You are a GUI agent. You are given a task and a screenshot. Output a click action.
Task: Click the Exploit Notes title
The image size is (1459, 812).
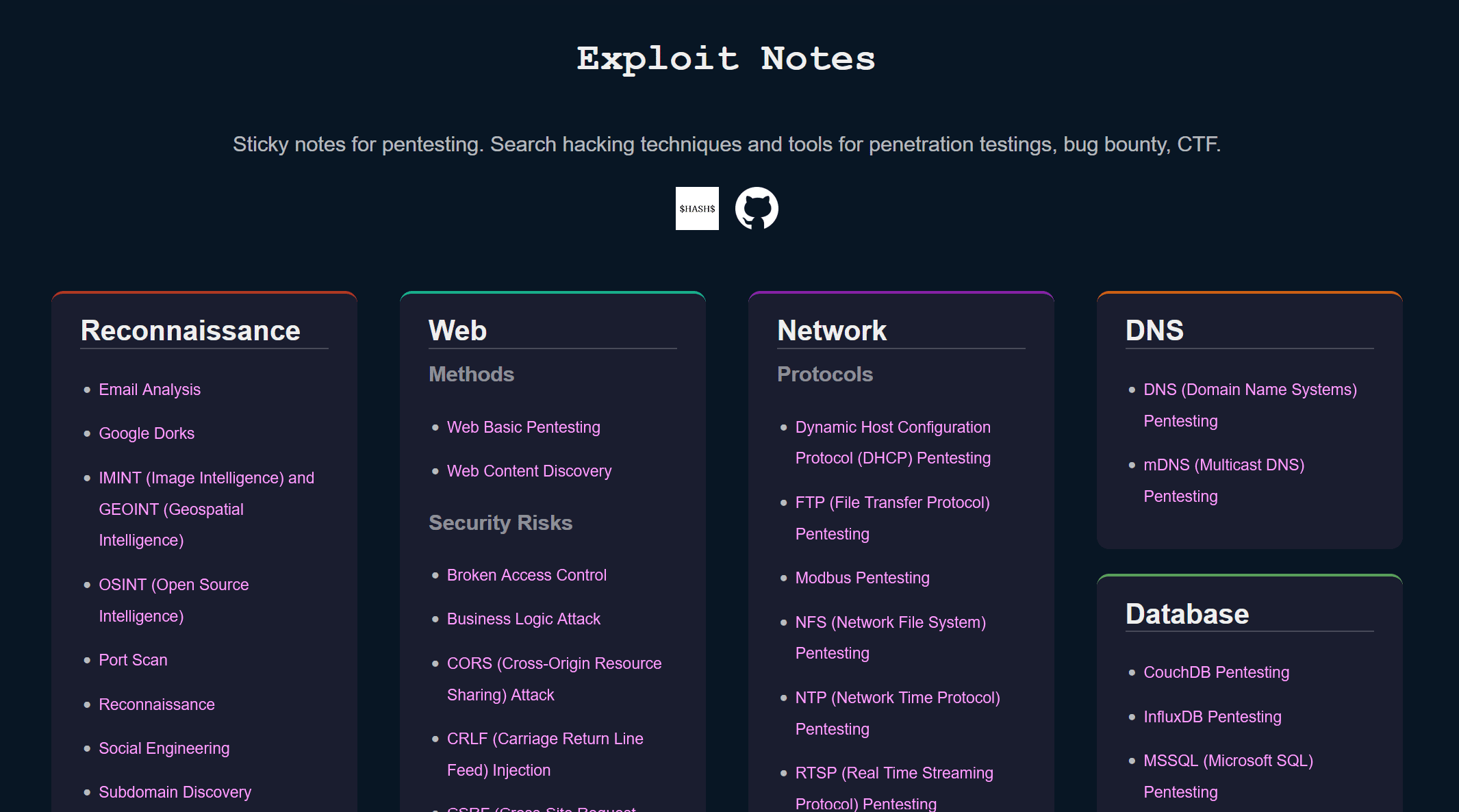(726, 59)
